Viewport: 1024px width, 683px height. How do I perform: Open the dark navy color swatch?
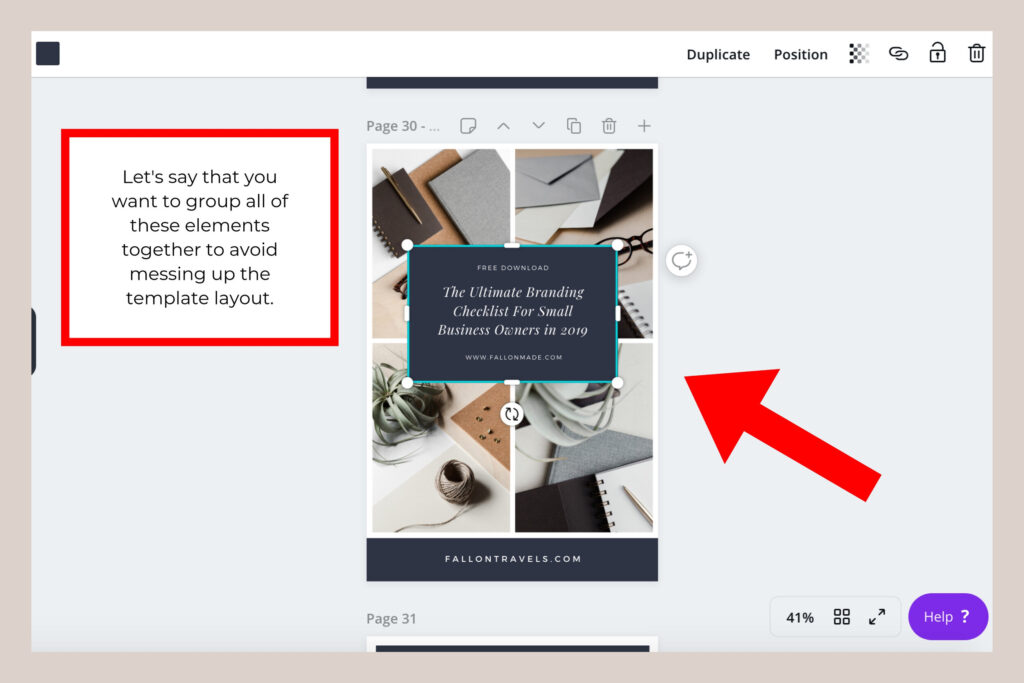point(48,54)
